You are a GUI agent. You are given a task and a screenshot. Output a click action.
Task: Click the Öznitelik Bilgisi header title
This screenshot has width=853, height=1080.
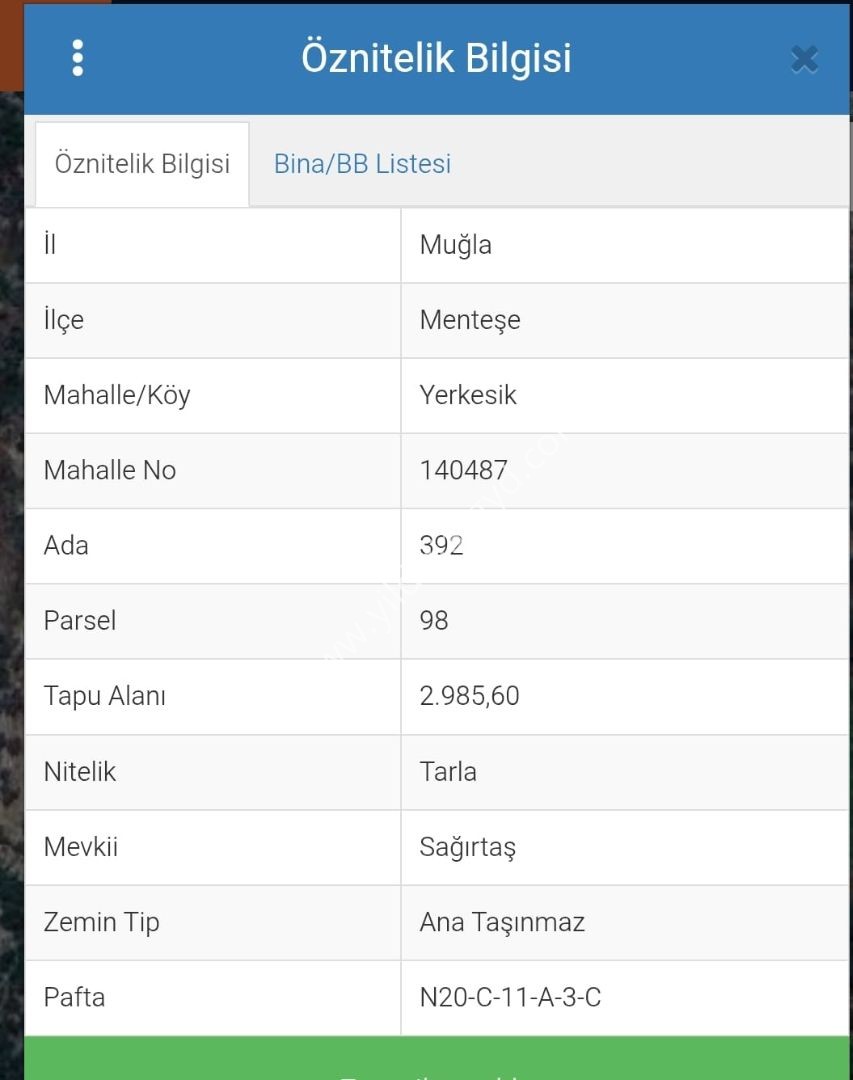tap(436, 58)
